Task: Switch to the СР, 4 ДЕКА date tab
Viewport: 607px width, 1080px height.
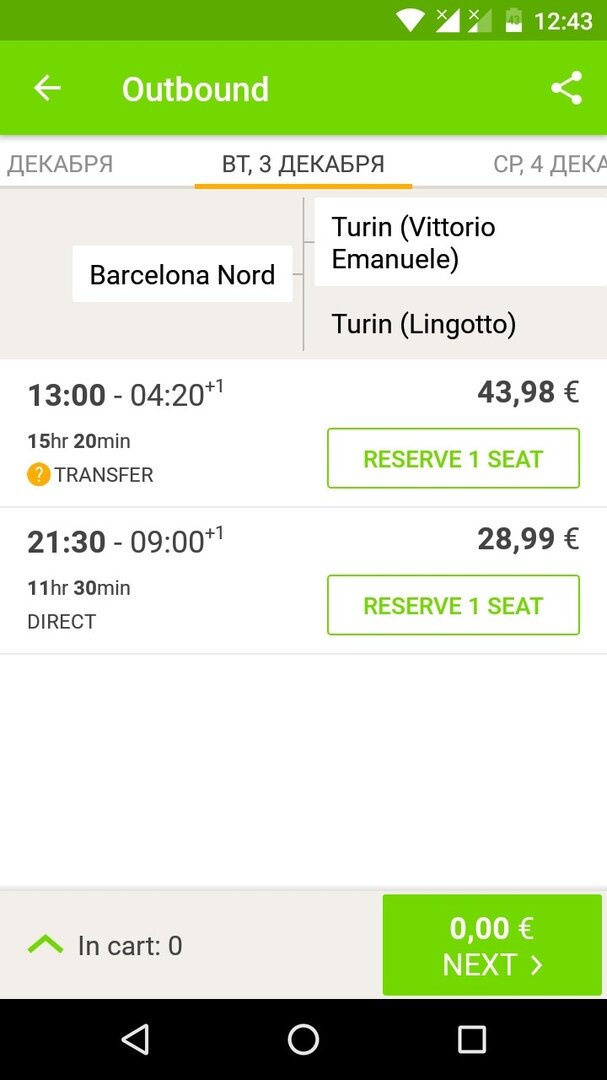Action: (549, 164)
